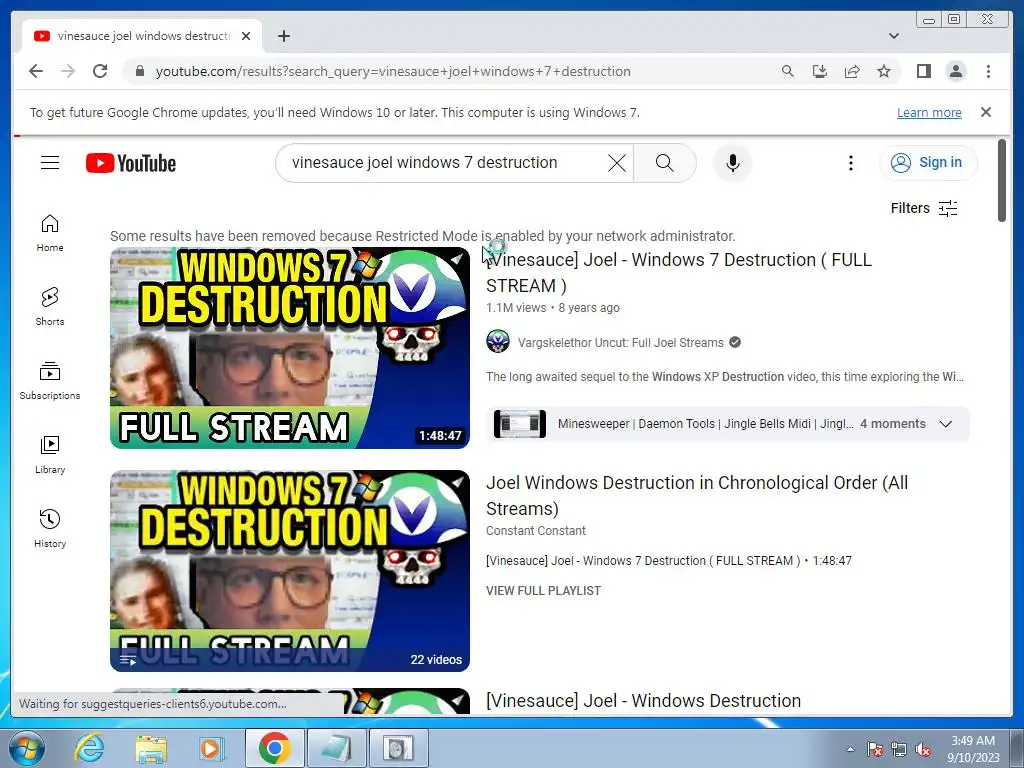Image resolution: width=1024 pixels, height=768 pixels.
Task: Open History in the sidebar
Action: (50, 528)
